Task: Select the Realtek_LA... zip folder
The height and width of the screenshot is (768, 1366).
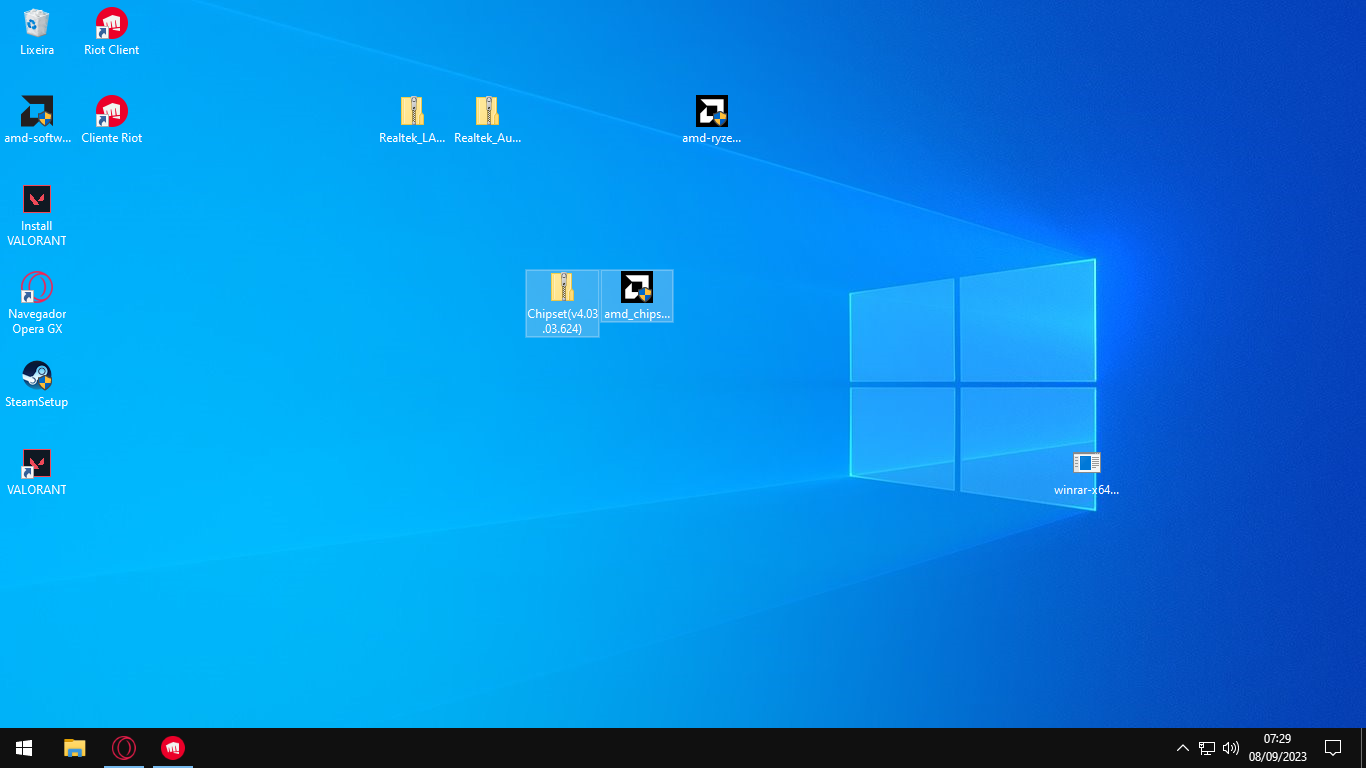Action: coord(412,120)
